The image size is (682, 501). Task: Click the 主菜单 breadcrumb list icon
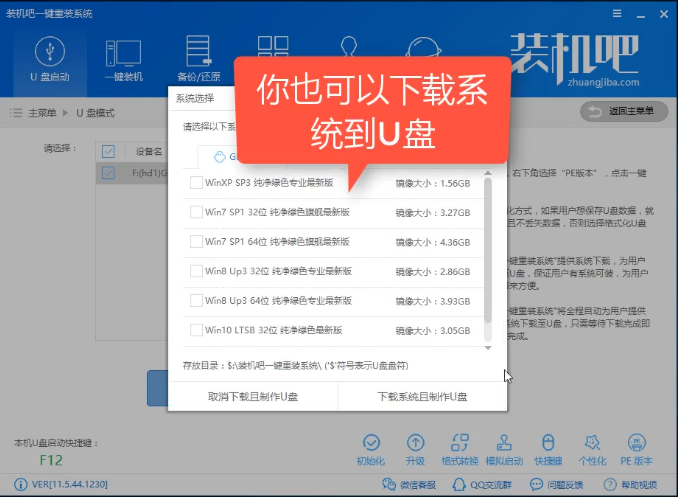click(16, 113)
